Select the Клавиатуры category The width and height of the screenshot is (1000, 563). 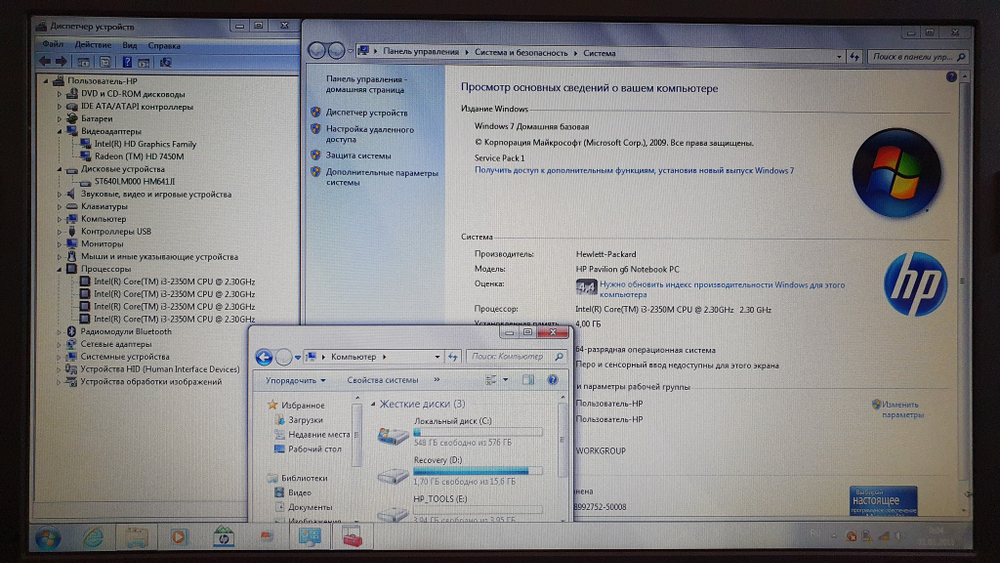(104, 207)
